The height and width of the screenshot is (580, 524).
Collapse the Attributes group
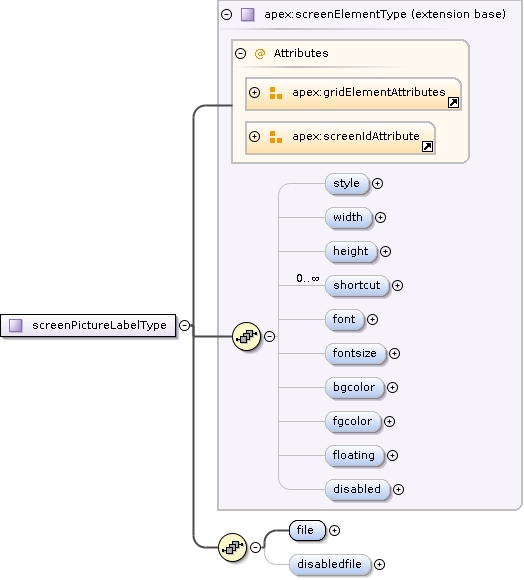pos(240,53)
